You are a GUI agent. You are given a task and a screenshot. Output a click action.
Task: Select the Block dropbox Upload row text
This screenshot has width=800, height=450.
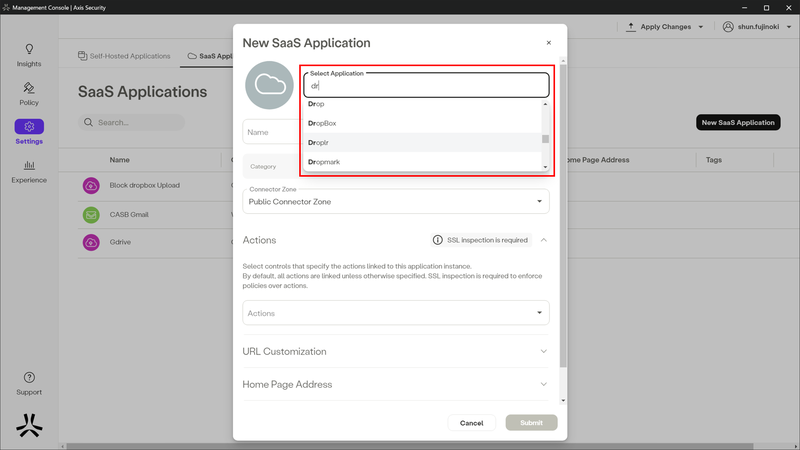click(144, 185)
